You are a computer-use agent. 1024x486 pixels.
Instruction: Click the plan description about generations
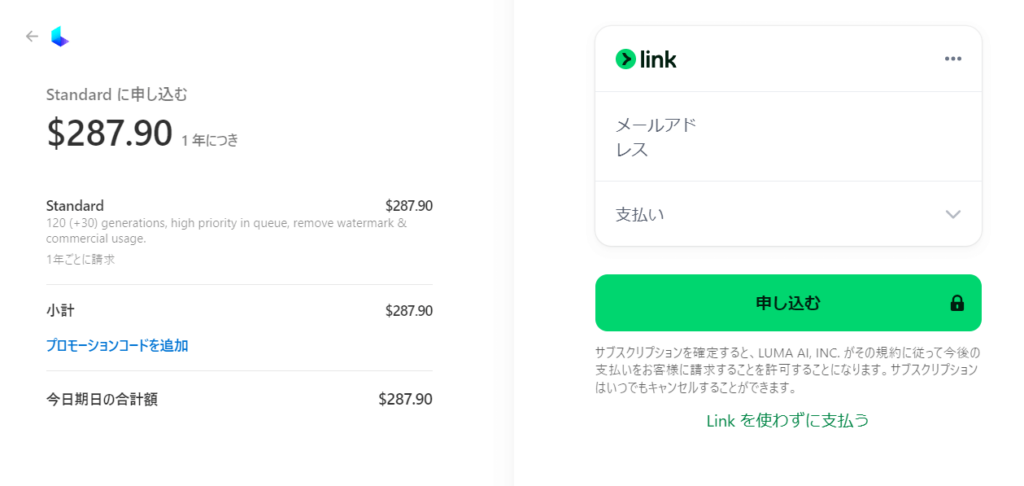(227, 231)
